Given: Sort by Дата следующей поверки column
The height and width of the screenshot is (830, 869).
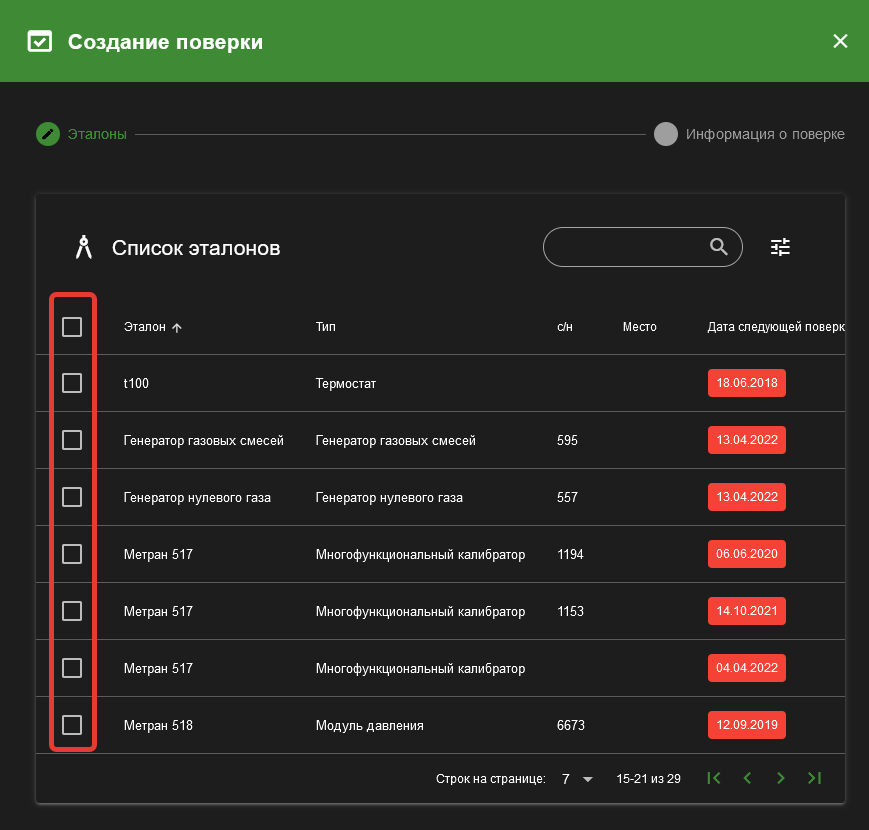Looking at the screenshot, I should tap(776, 327).
